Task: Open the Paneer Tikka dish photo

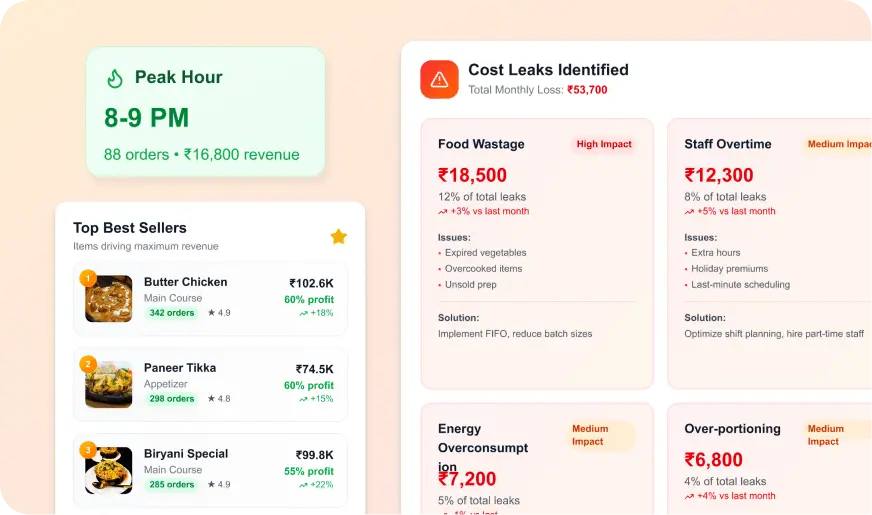Action: (109, 384)
